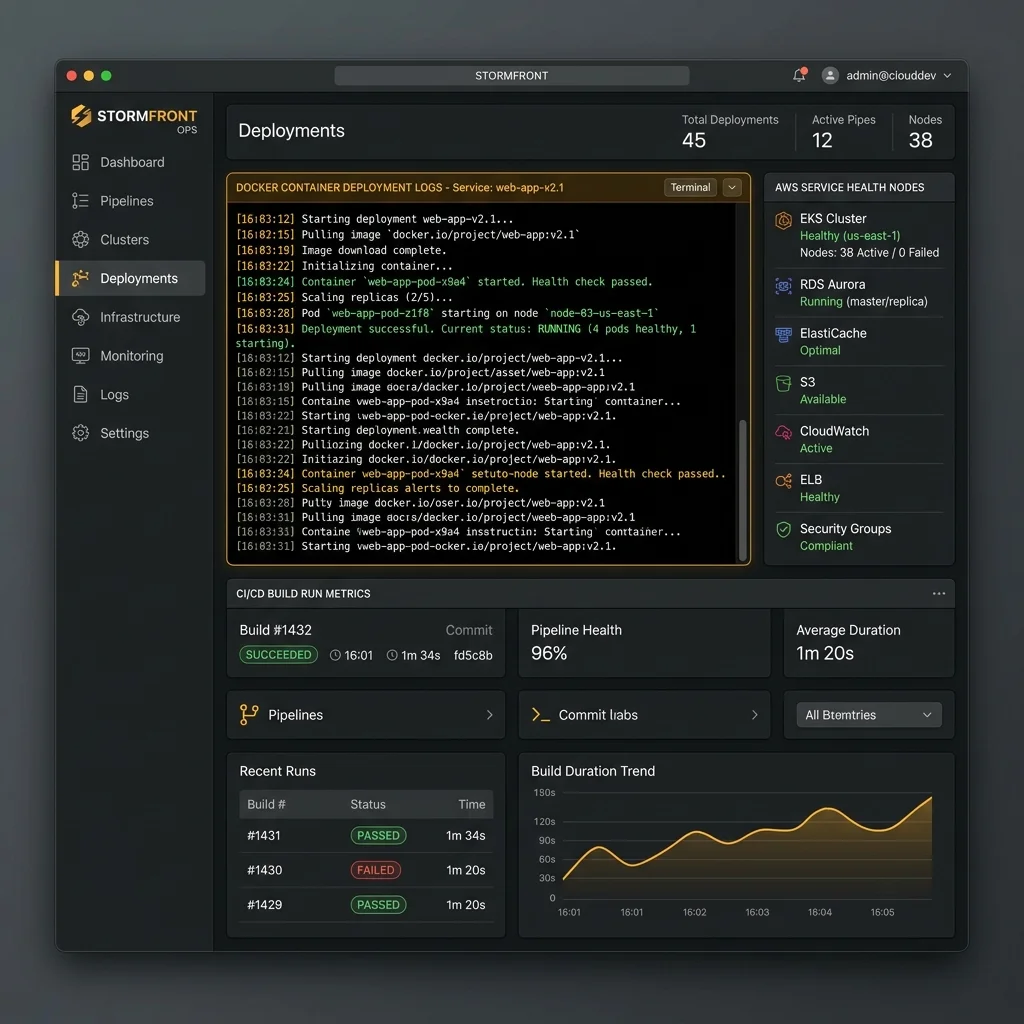Click the Pipelines list icon in sidebar

tap(80, 200)
